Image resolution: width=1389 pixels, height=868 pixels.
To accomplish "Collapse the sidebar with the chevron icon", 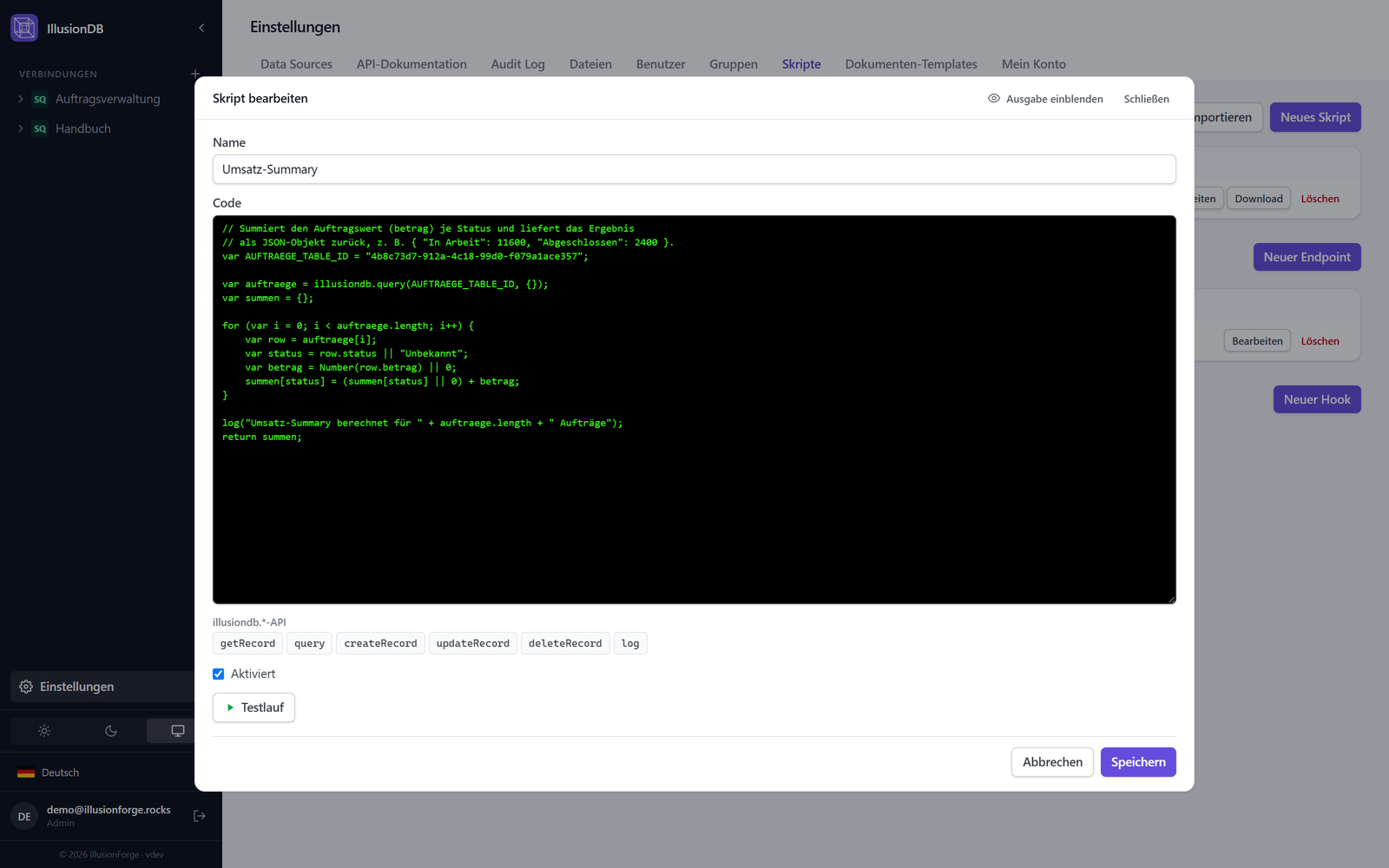I will 201,28.
